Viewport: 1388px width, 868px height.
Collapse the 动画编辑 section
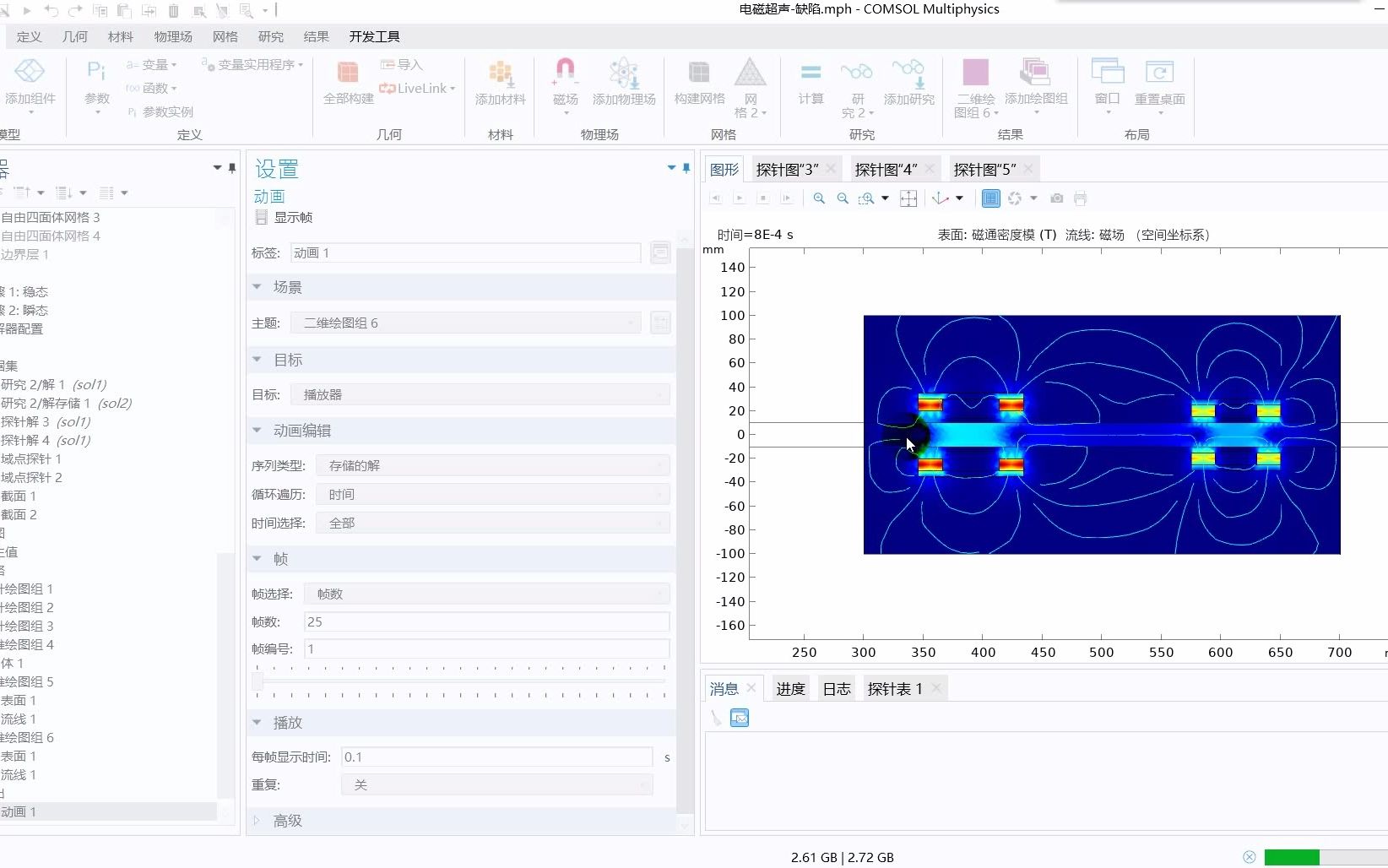(256, 431)
